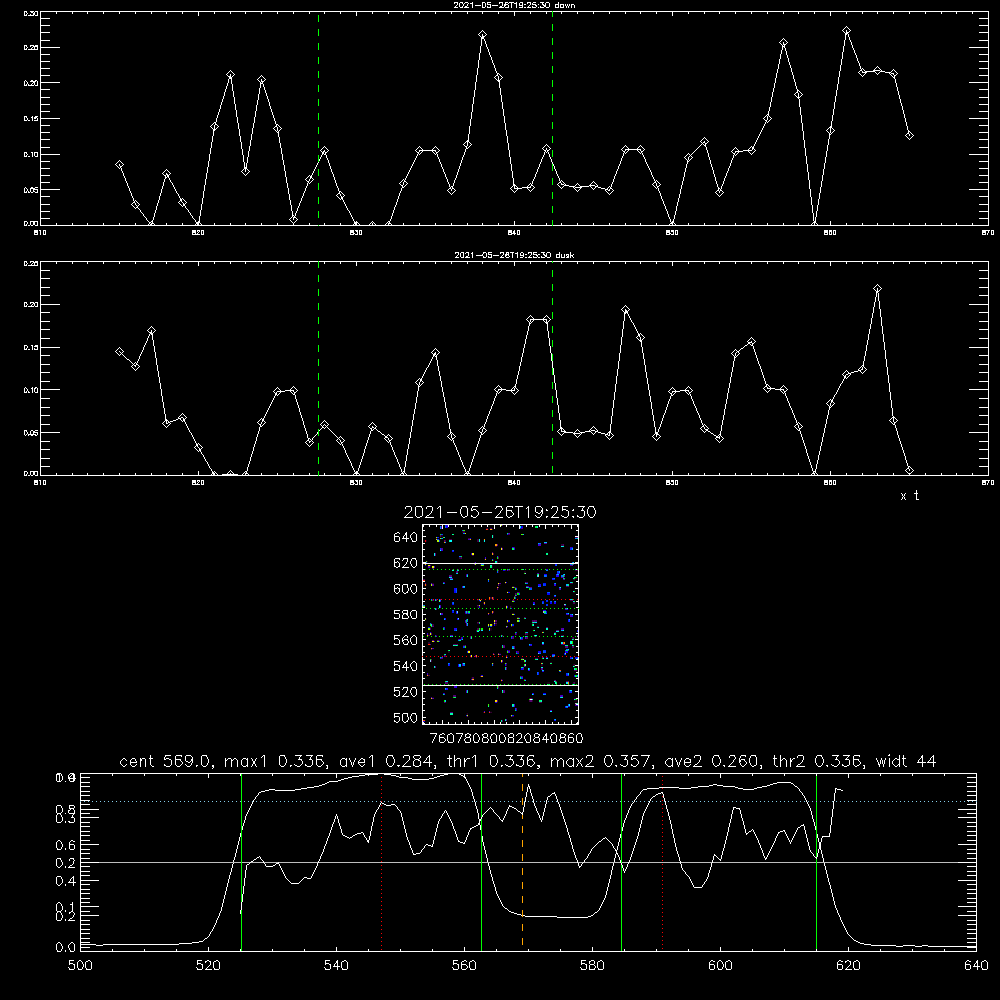Click the '600' tick label on bottom plot x-axis

point(720,966)
